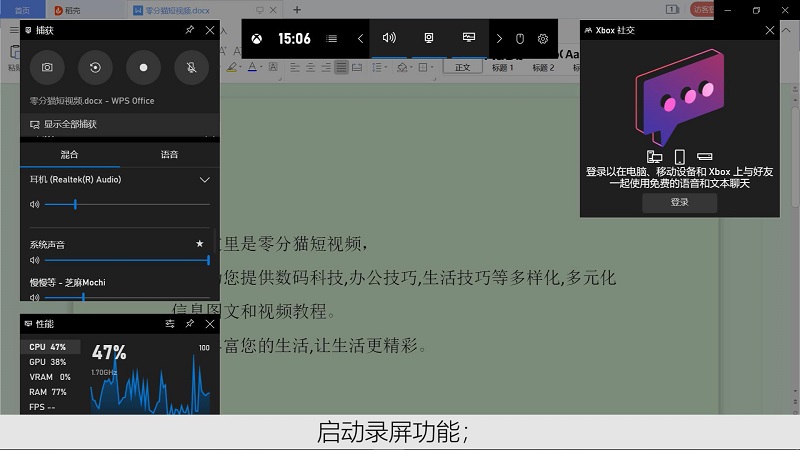Viewport: 800px width, 450px height.
Task: Select the FPS metric
Action: coord(50,407)
